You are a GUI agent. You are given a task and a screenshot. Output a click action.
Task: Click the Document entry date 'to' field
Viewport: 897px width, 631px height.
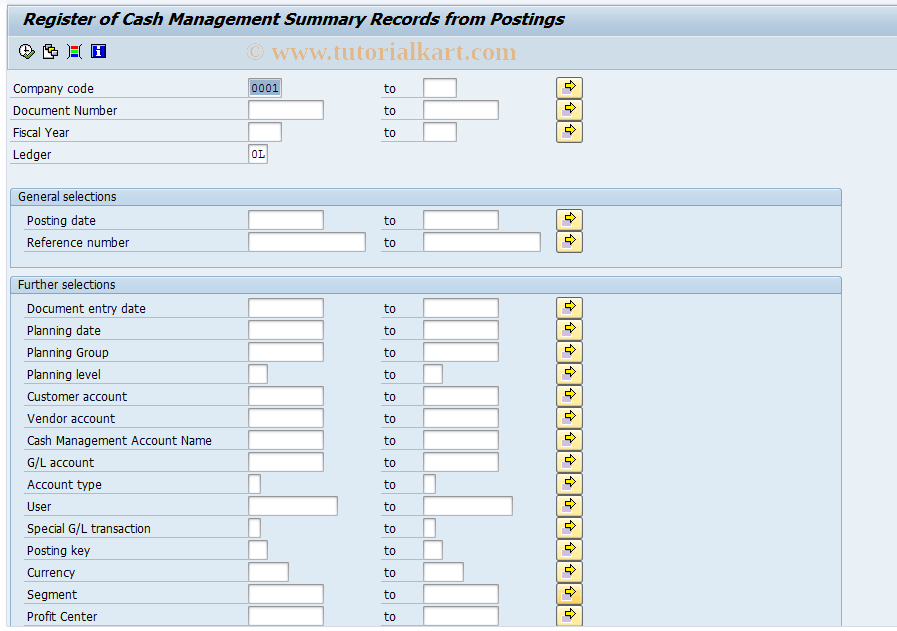[x=461, y=308]
